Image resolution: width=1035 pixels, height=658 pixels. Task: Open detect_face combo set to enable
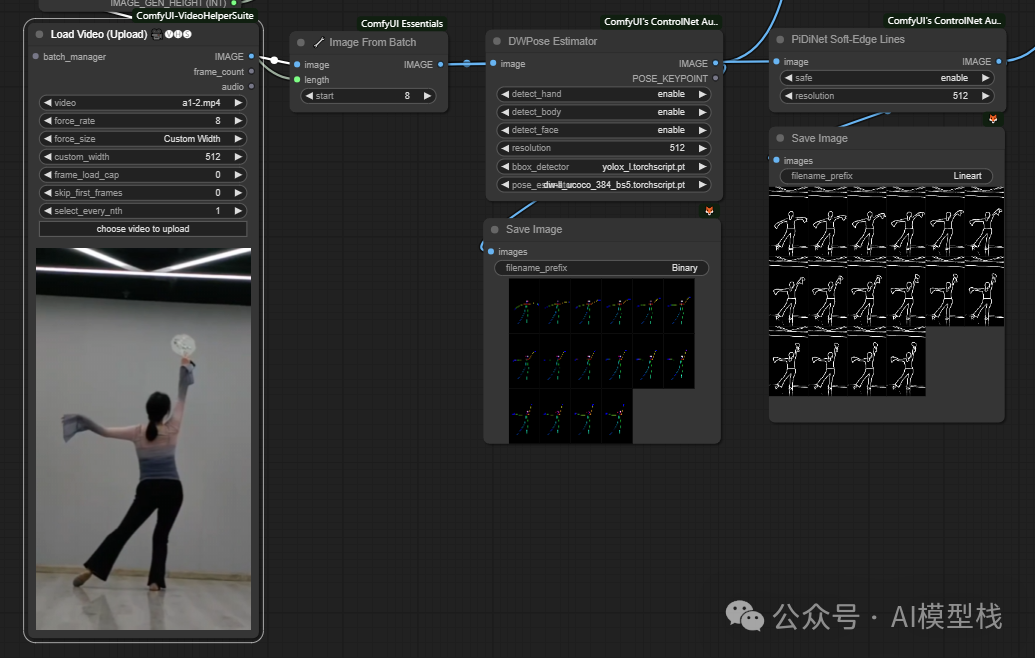[x=603, y=130]
